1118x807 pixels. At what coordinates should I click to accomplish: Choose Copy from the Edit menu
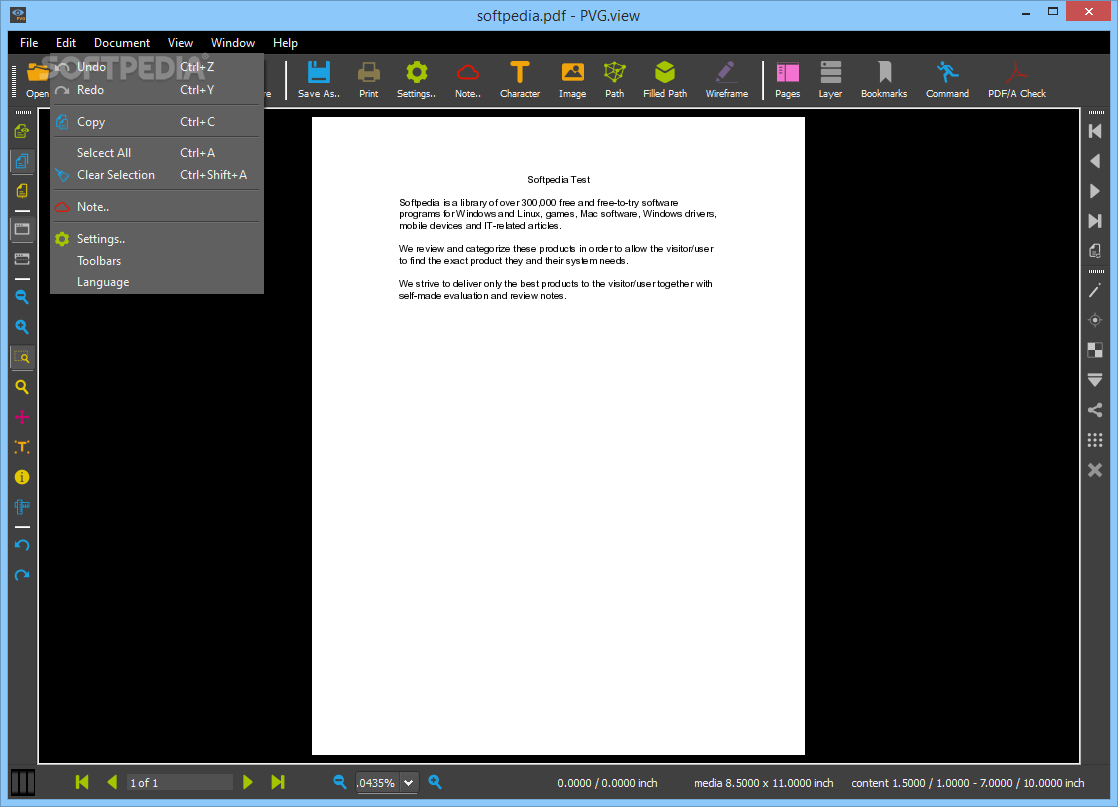pos(157,122)
